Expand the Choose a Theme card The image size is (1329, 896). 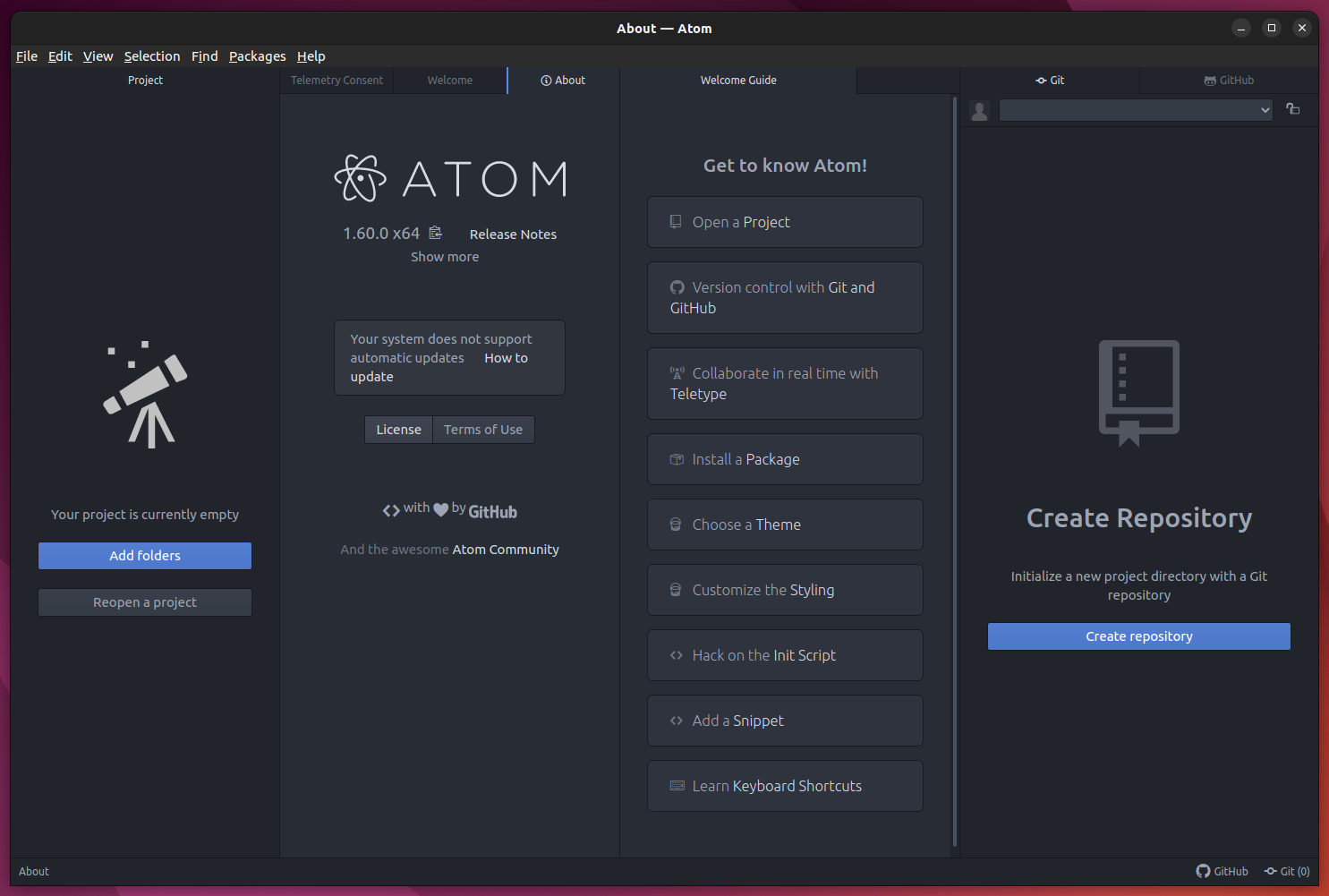click(x=785, y=525)
